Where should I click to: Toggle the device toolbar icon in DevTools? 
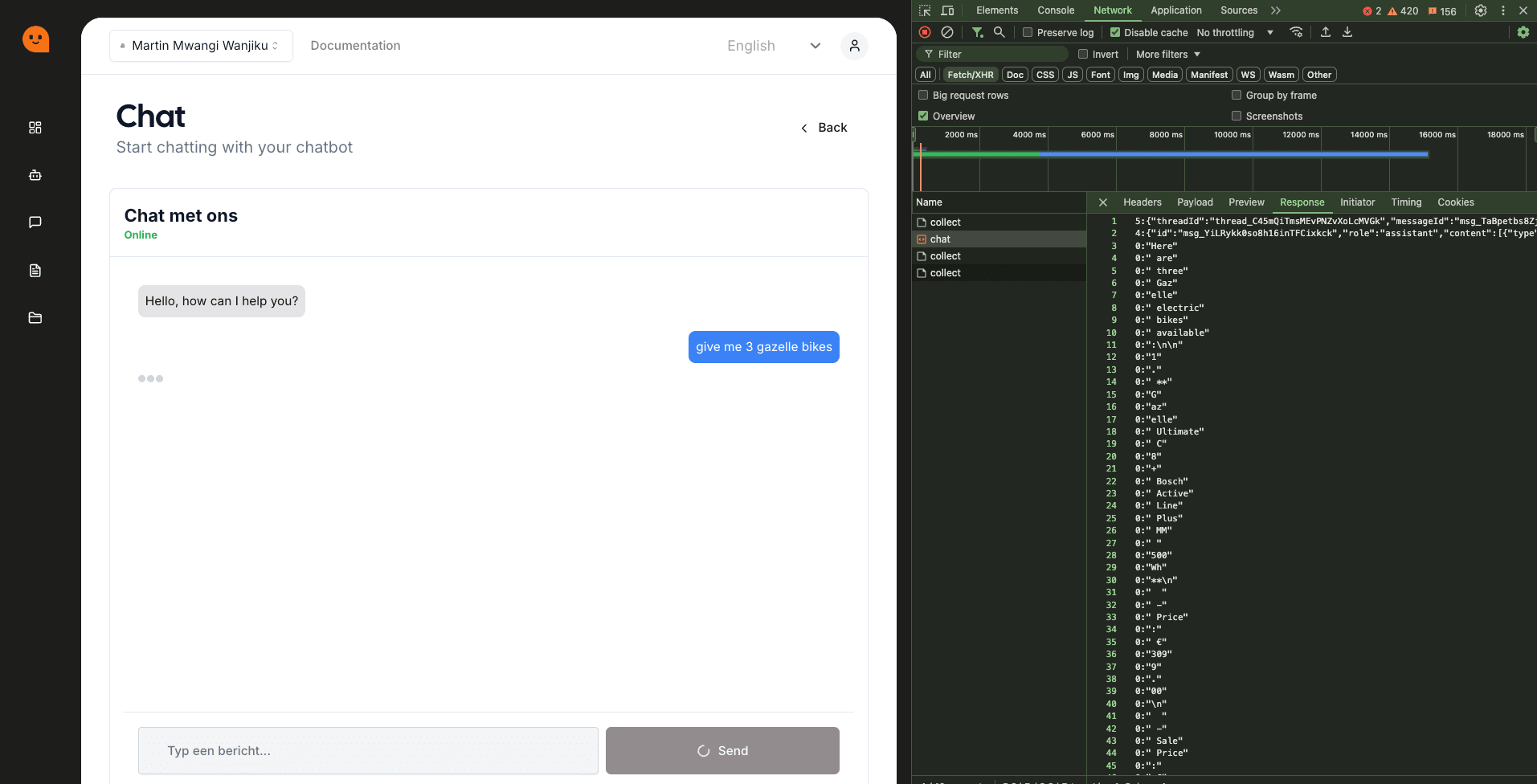pos(947,10)
